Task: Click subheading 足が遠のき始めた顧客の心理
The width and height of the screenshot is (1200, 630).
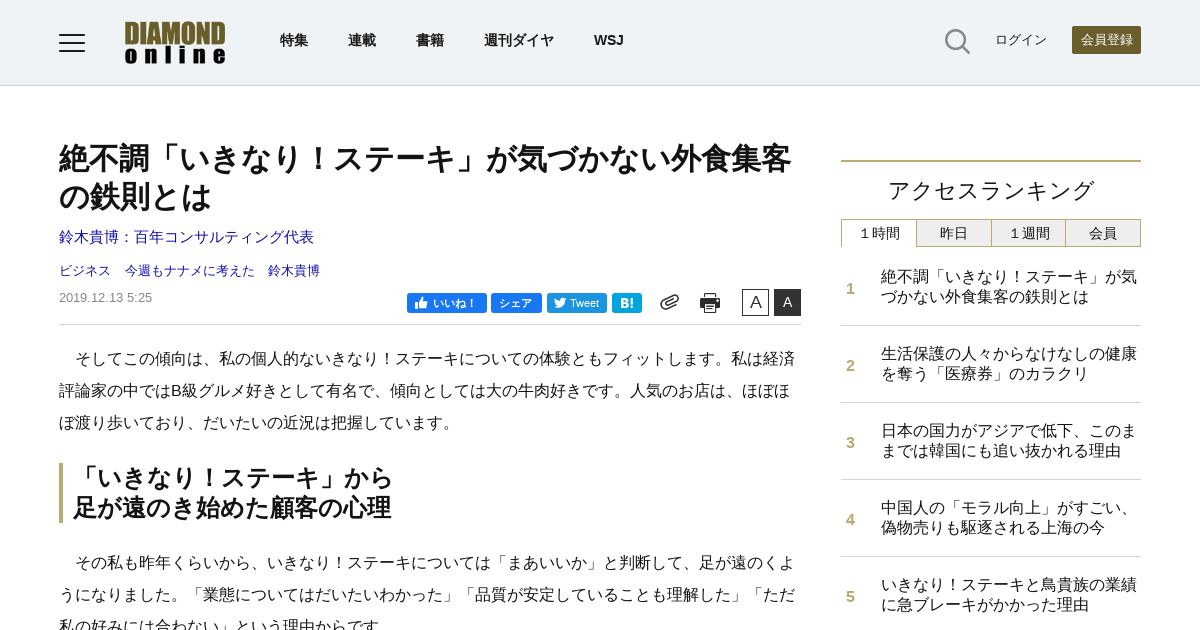Action: [232, 508]
